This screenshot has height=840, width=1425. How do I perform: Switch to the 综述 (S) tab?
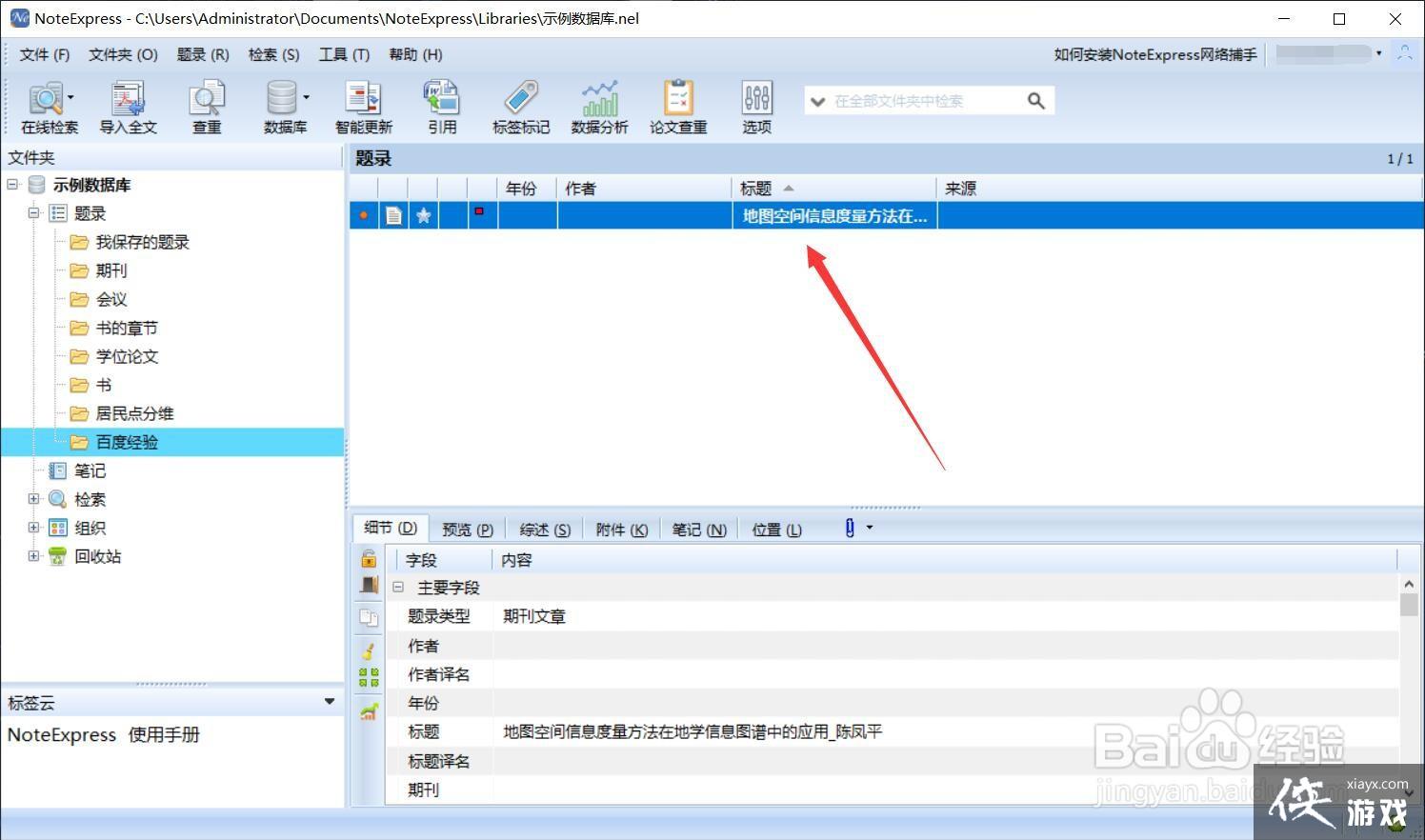click(545, 530)
